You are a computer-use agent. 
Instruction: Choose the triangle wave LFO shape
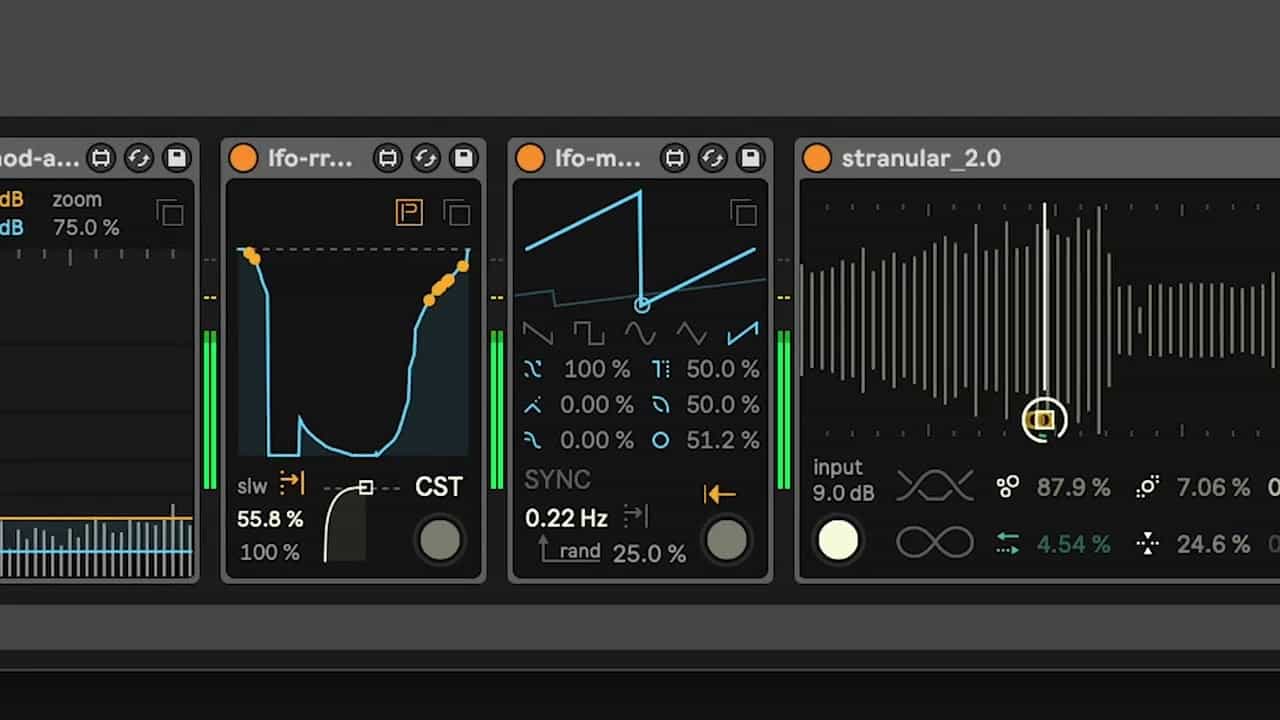pos(692,332)
